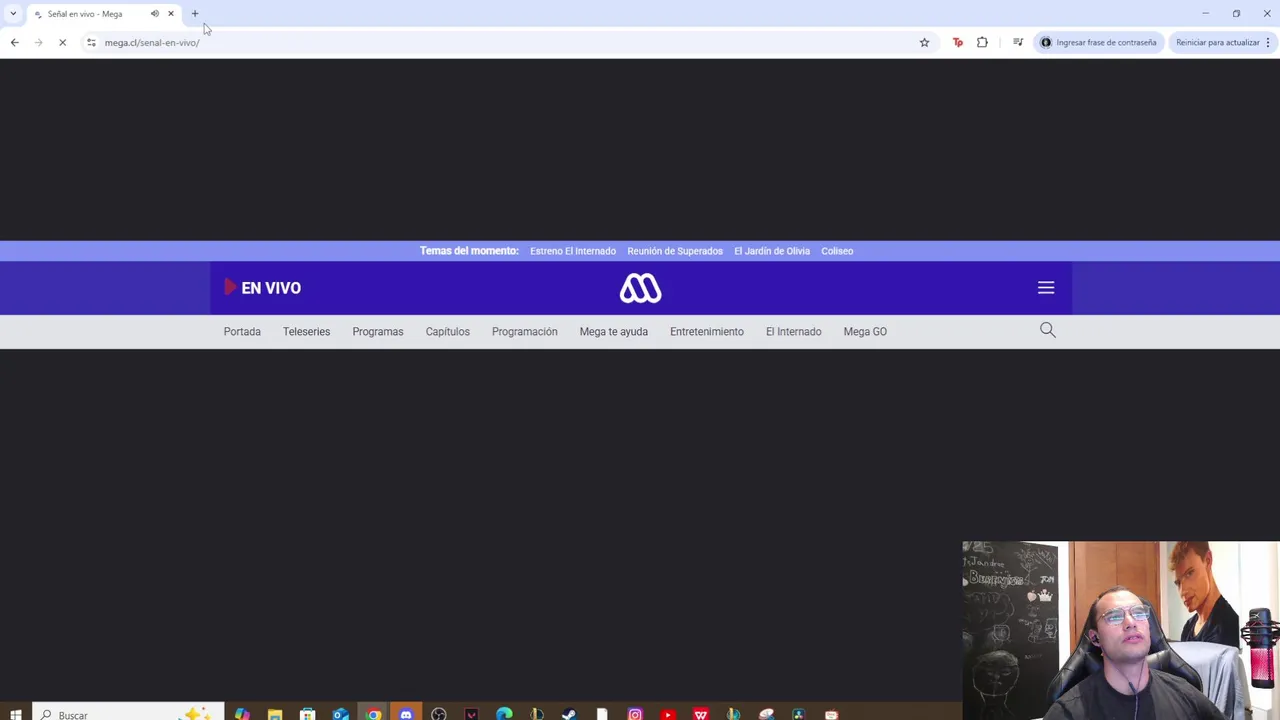Open Instagram from the taskbar
This screenshot has width=1280, height=720.
click(635, 714)
